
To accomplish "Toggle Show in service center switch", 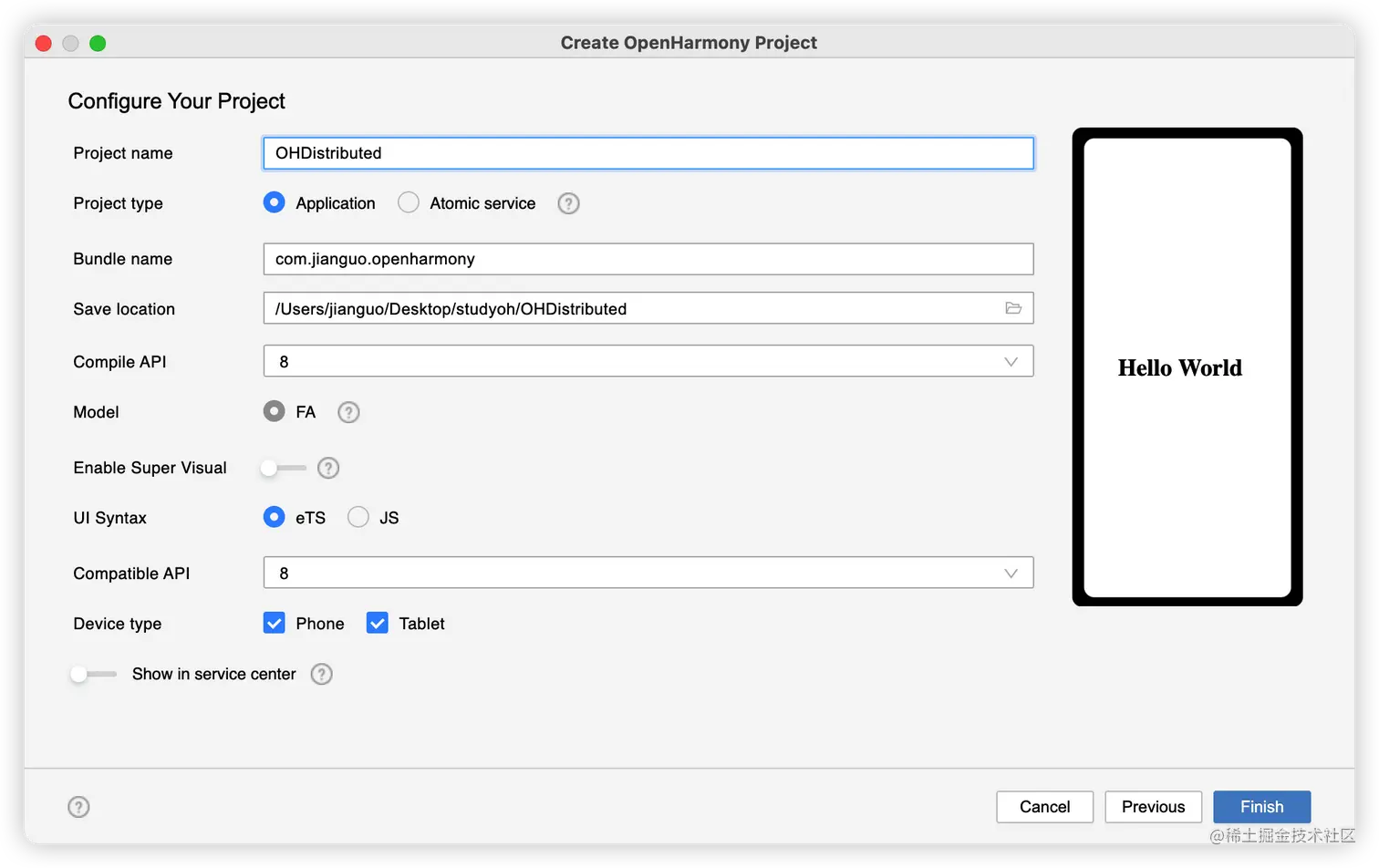I will click(94, 674).
